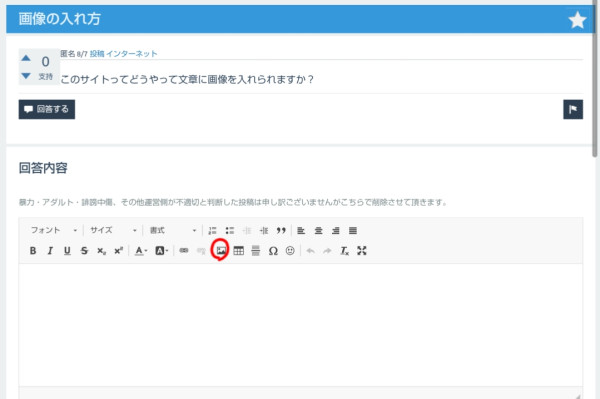Align text left
Image resolution: width=600 pixels, height=399 pixels.
[301, 231]
